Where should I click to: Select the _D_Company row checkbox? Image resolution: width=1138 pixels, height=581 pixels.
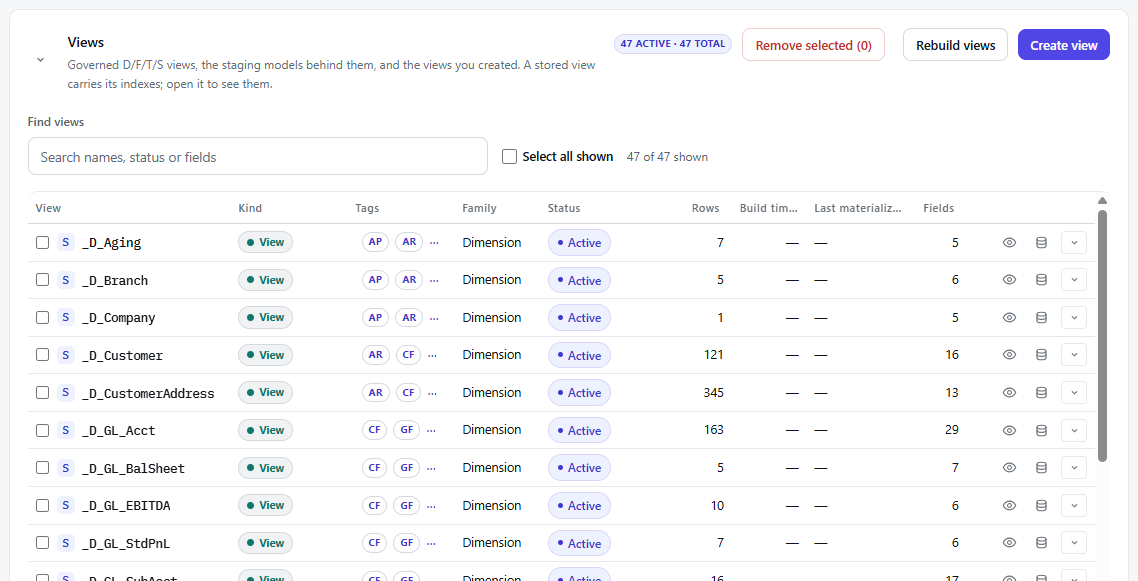(43, 317)
